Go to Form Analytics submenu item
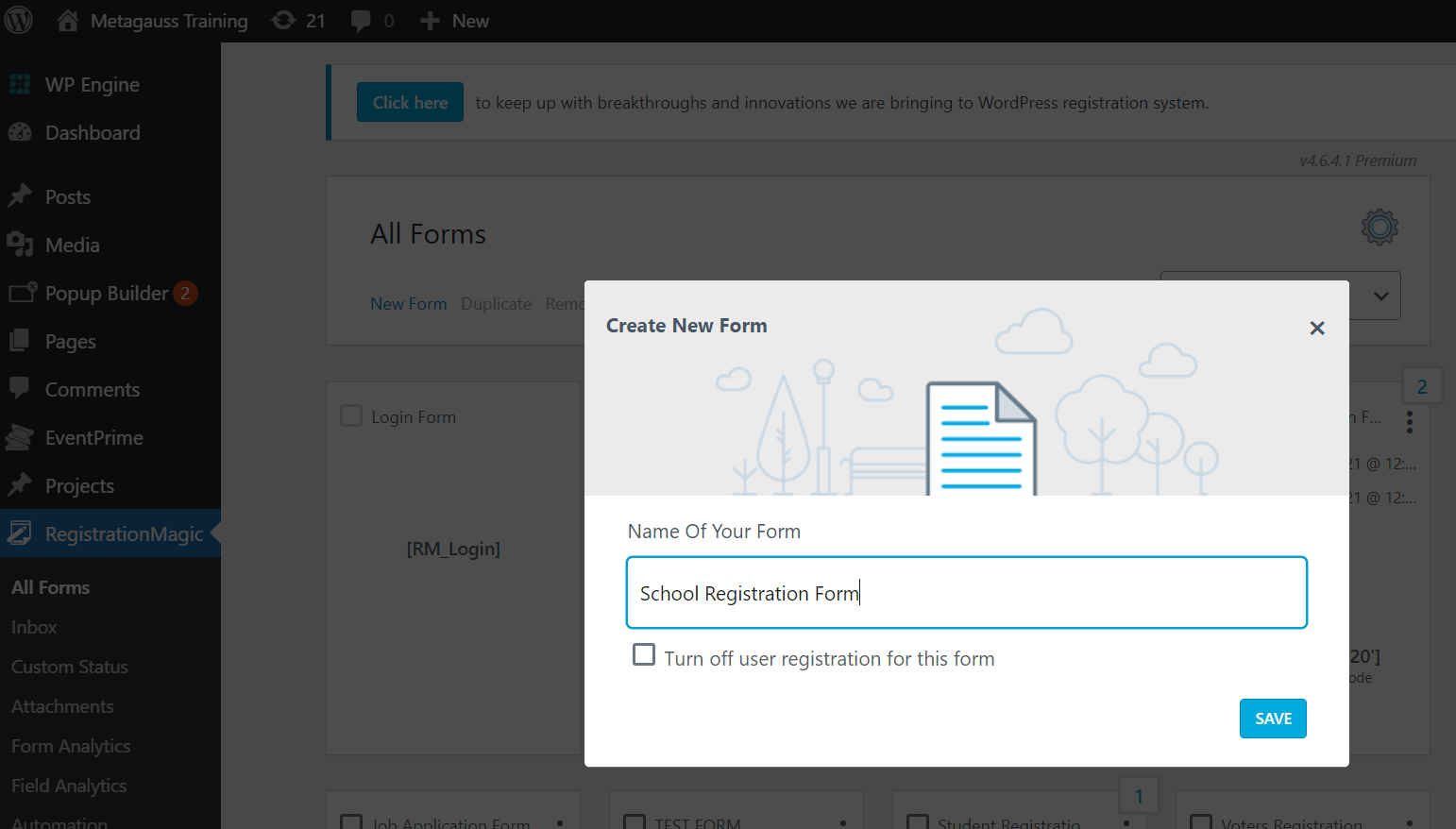This screenshot has width=1456, height=829. pyautogui.click(x=71, y=746)
